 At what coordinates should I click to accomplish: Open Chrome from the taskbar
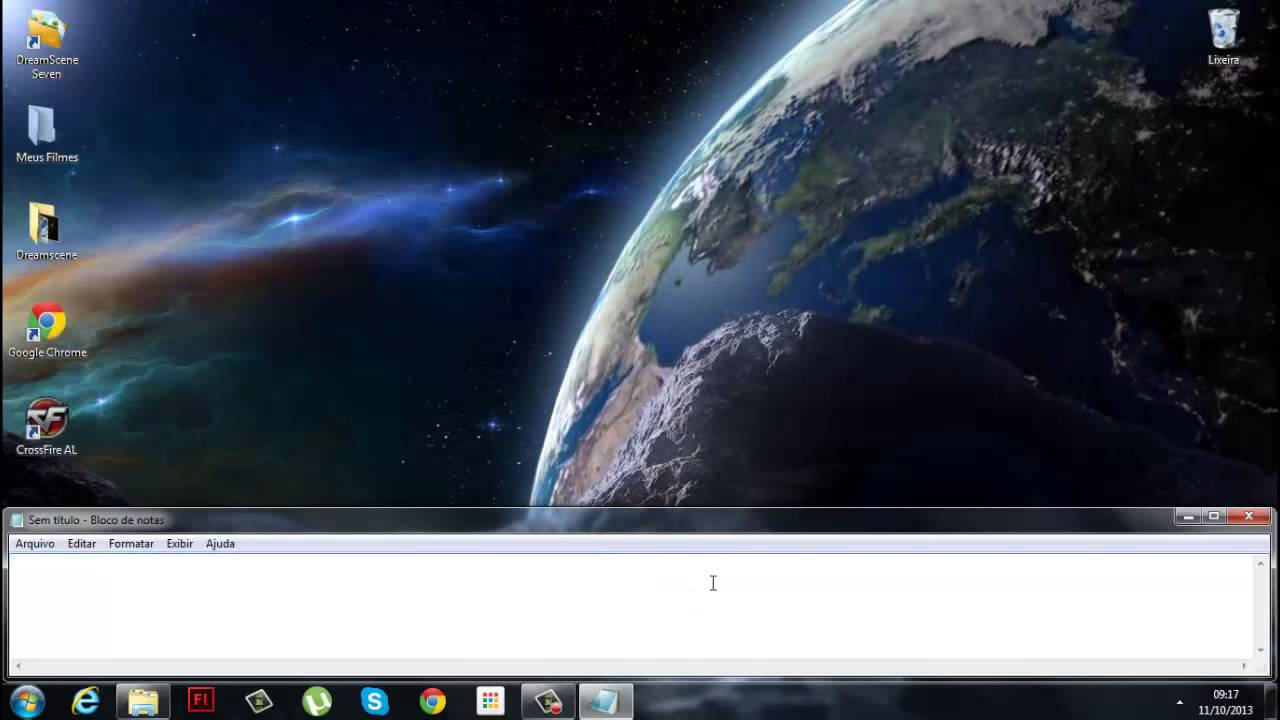pos(432,701)
